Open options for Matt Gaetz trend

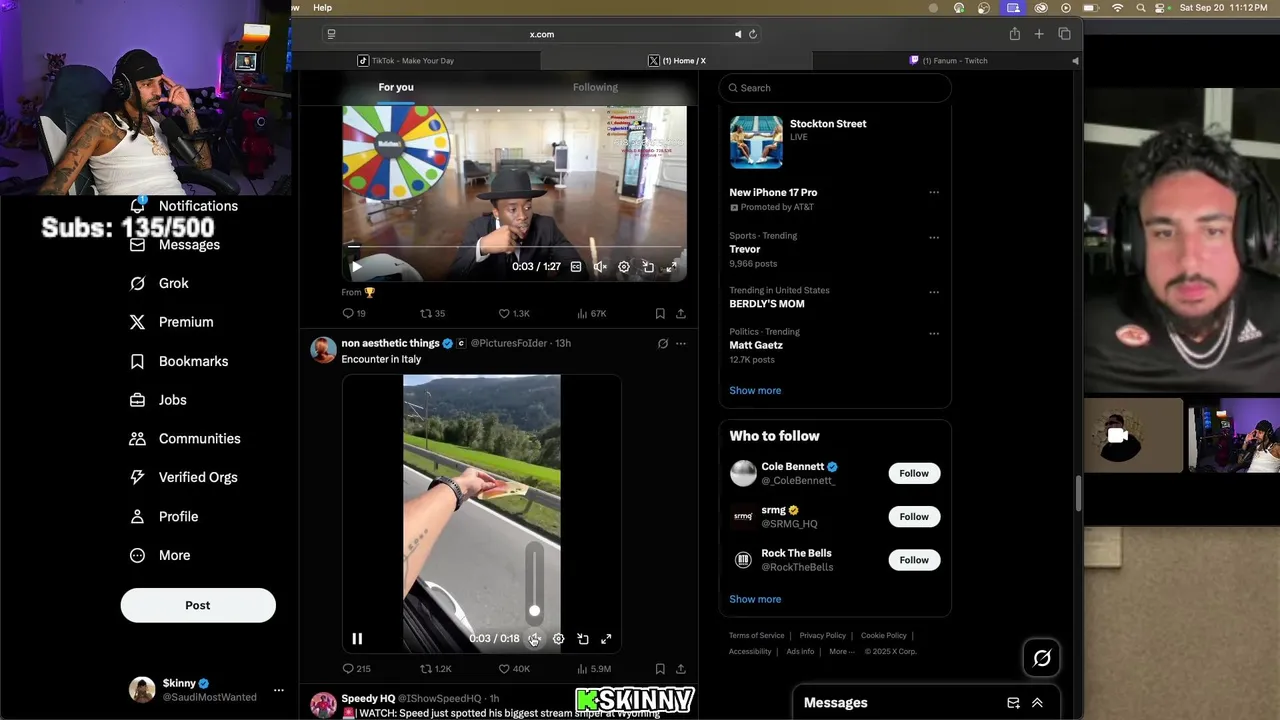(x=934, y=333)
